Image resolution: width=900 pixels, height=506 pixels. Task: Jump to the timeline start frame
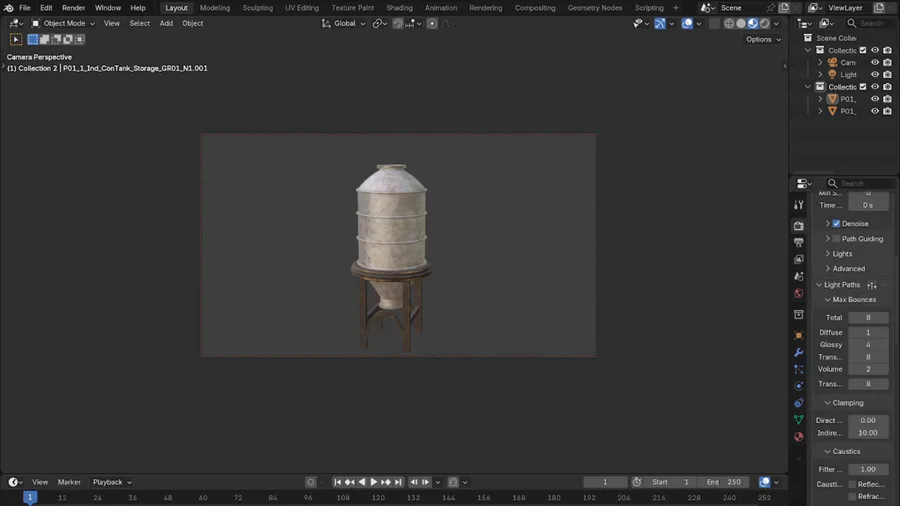click(x=338, y=482)
